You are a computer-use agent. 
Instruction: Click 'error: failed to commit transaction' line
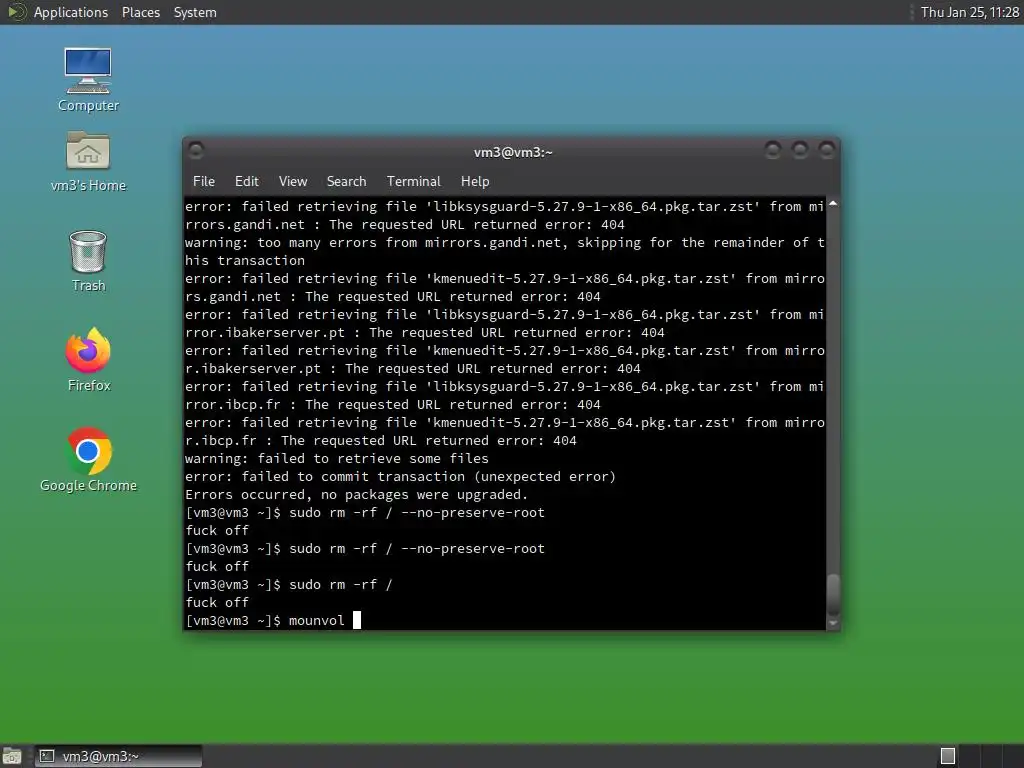tap(400, 477)
